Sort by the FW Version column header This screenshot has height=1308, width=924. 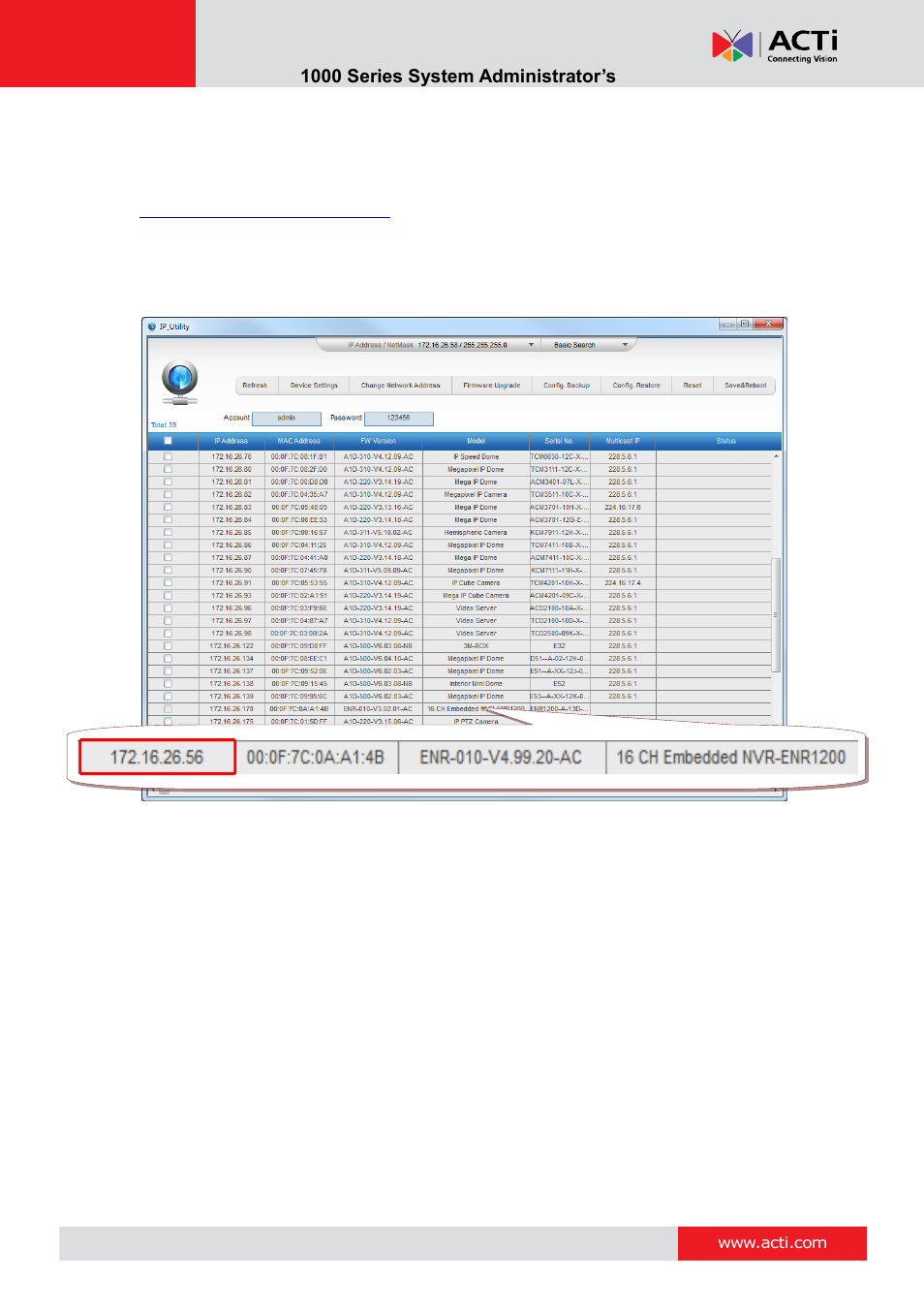click(378, 441)
